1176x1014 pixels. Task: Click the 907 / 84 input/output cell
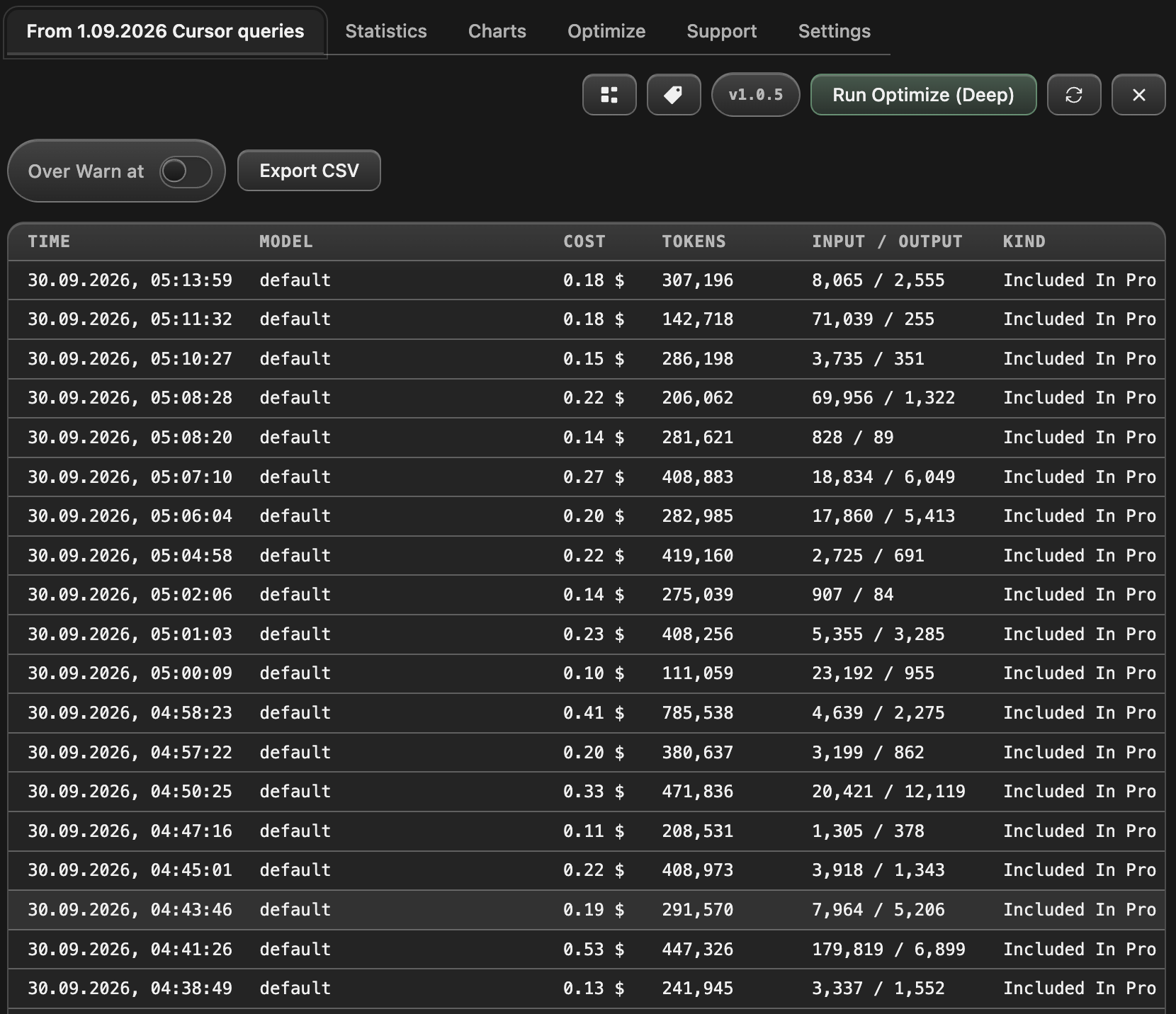coord(852,595)
